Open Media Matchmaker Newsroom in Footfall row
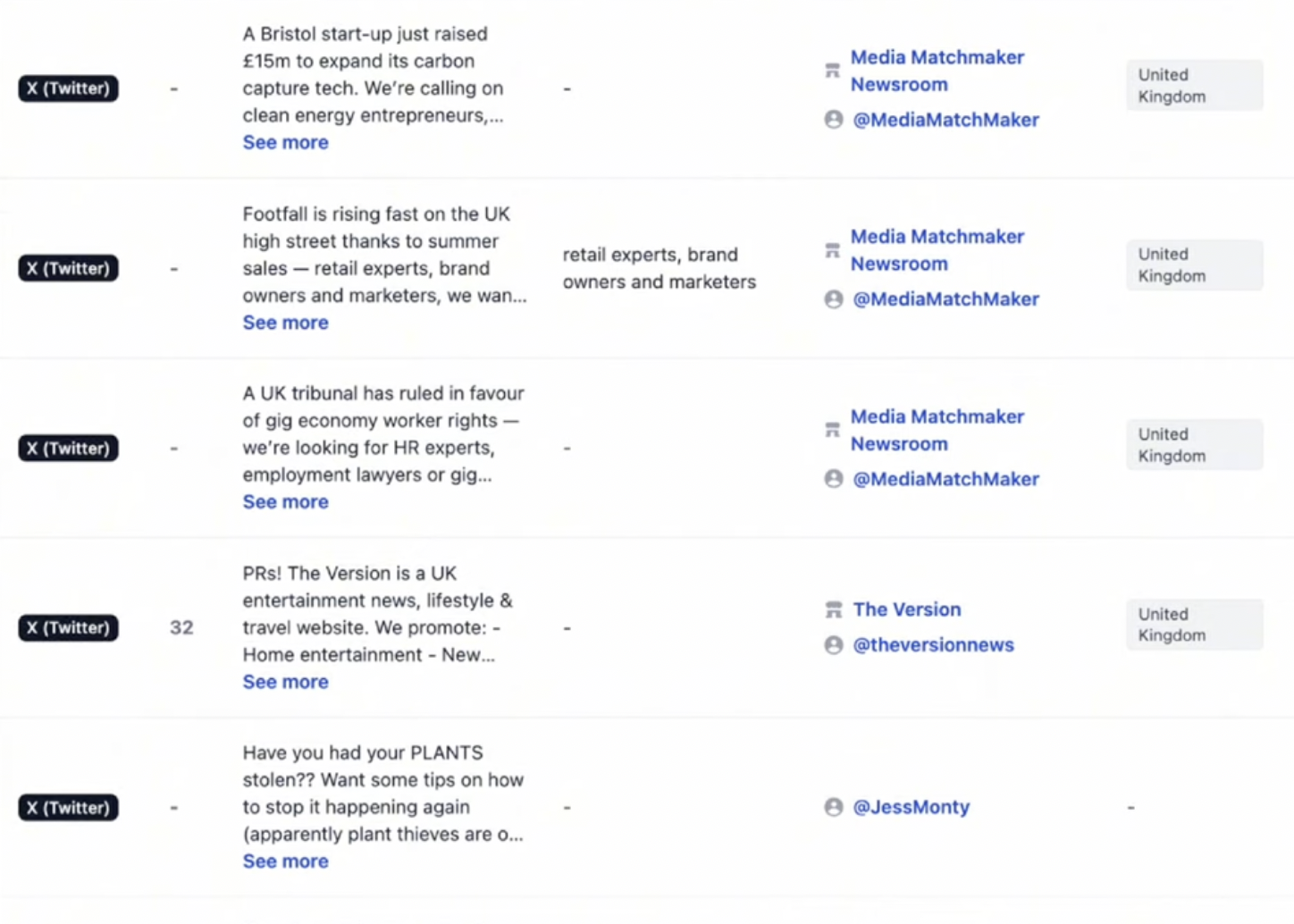1294x924 pixels. point(937,250)
